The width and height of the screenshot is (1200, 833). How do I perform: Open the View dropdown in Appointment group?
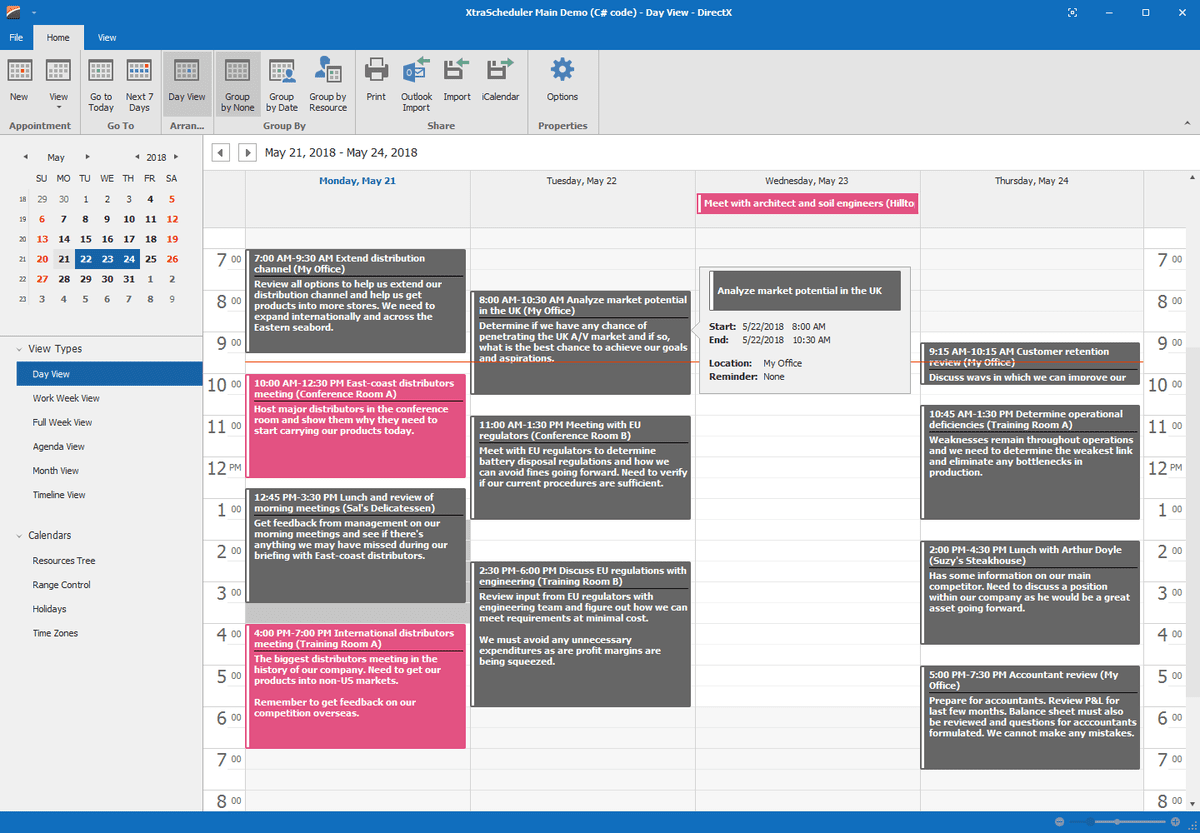click(59, 83)
